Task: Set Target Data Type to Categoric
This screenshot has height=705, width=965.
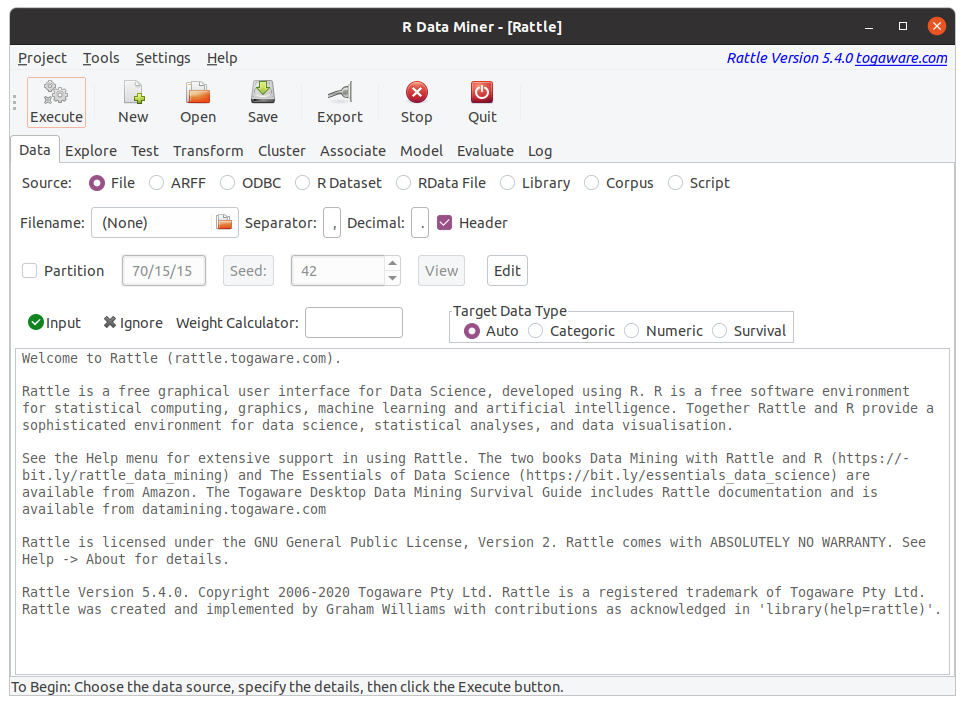Action: pos(536,331)
